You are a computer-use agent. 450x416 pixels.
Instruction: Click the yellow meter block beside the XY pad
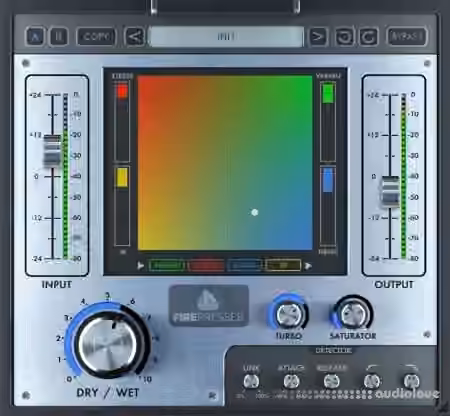point(122,177)
